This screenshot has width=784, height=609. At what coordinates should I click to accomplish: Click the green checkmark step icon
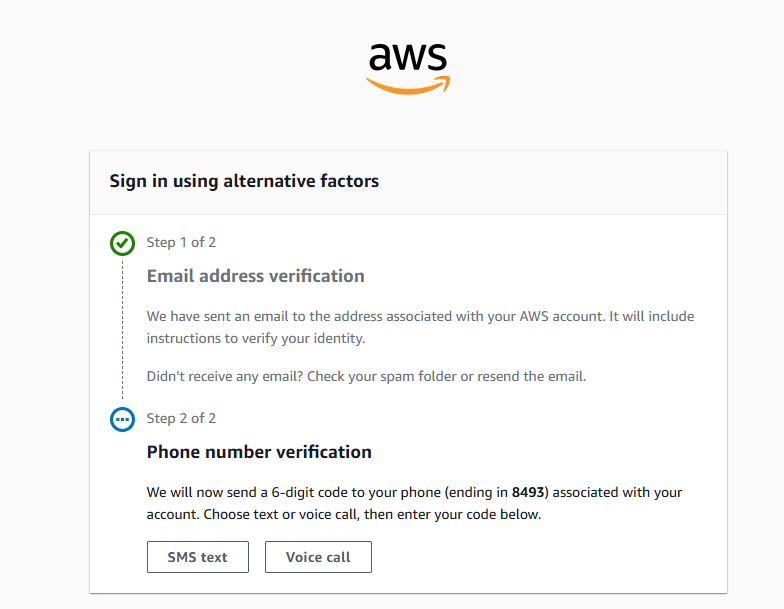click(x=122, y=242)
